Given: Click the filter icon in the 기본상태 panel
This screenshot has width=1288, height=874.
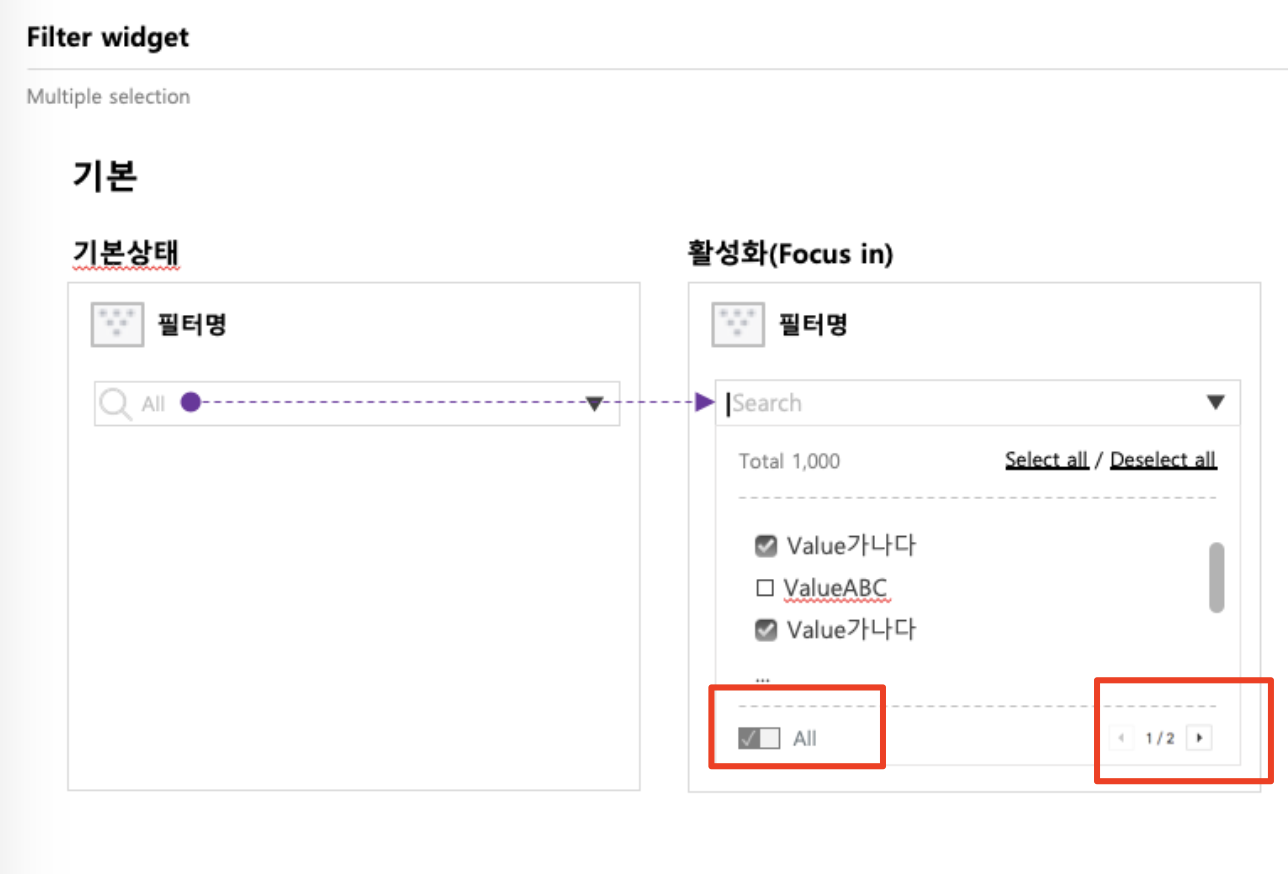Looking at the screenshot, I should pyautogui.click(x=118, y=325).
